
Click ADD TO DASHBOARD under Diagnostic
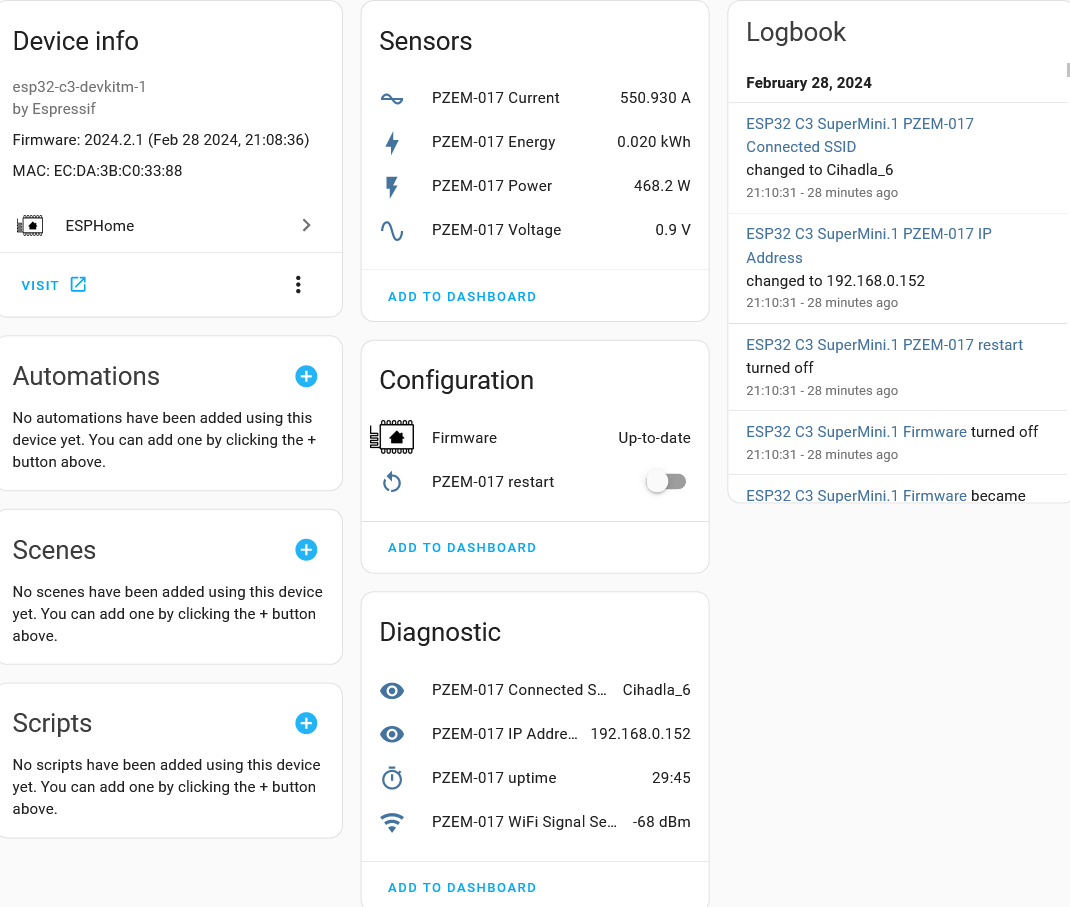click(x=462, y=888)
